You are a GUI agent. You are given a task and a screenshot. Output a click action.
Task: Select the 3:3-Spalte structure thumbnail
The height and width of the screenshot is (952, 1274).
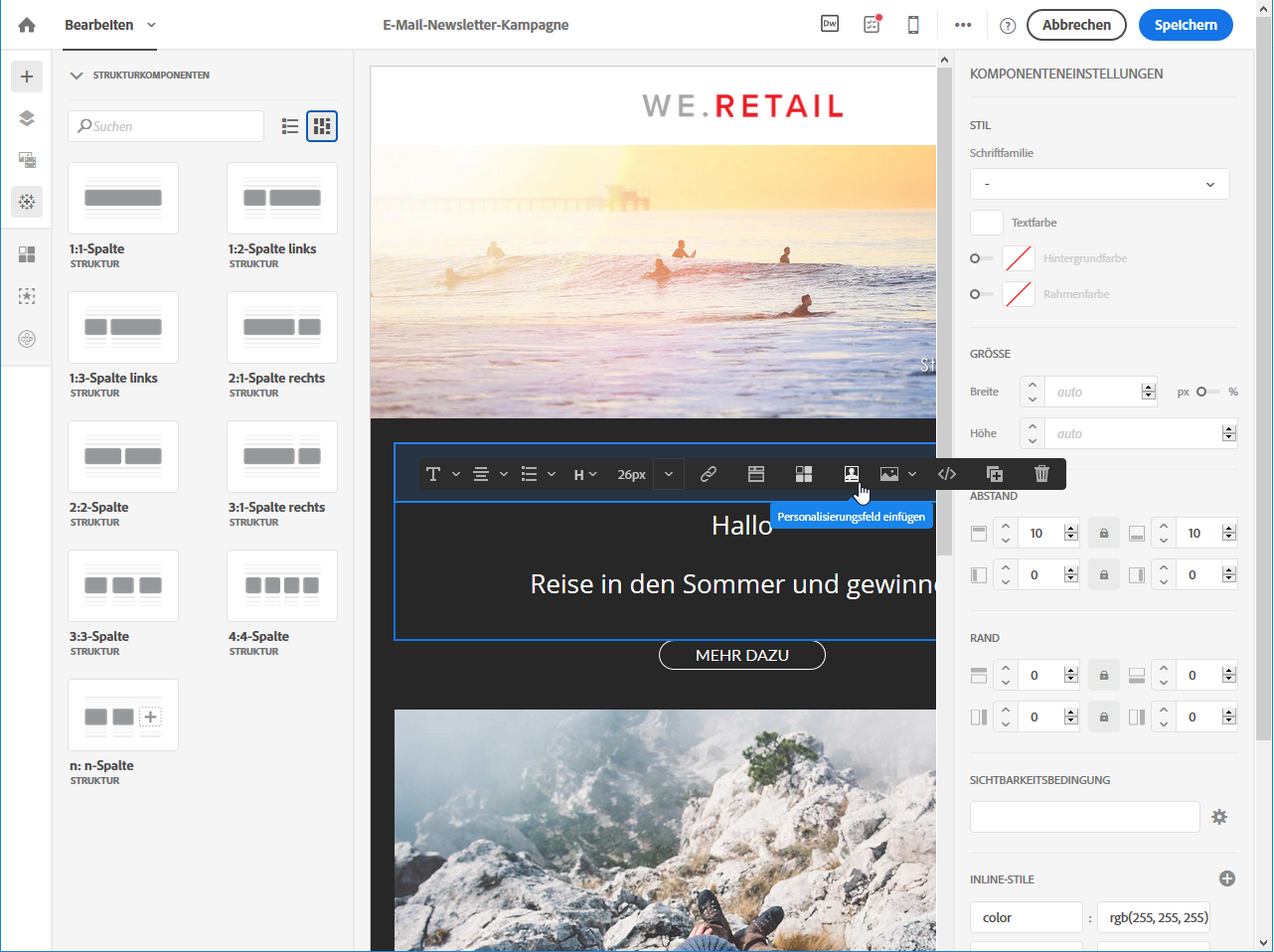(x=123, y=585)
